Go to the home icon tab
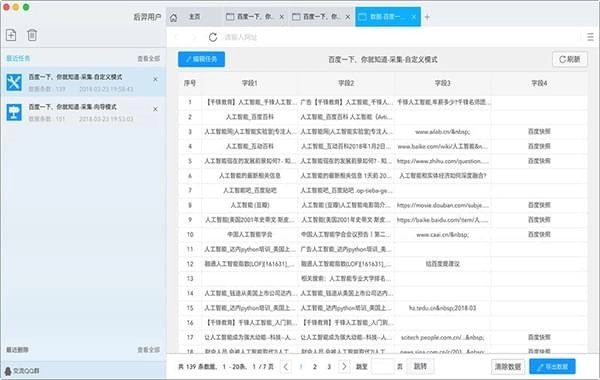The image size is (600, 380). (173, 18)
